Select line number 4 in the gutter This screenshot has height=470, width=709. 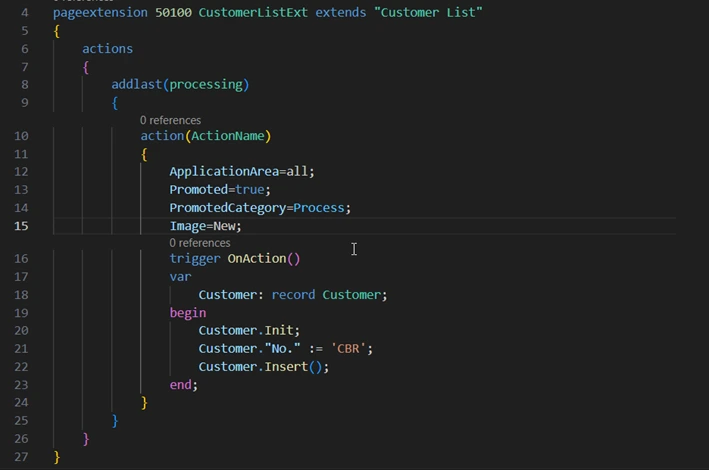tap(24, 13)
